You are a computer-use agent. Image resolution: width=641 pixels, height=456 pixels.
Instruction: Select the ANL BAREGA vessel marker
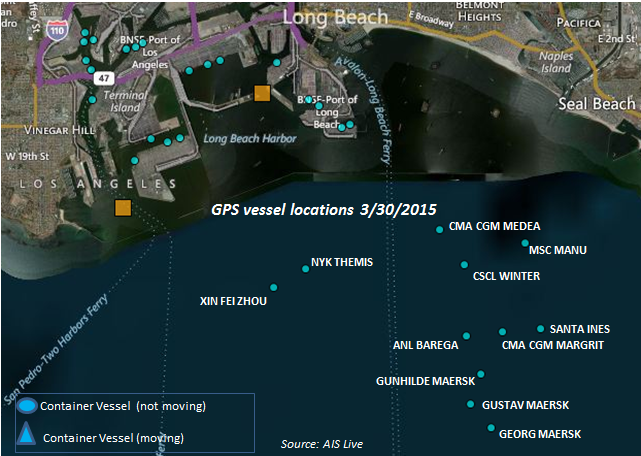pyautogui.click(x=466, y=336)
